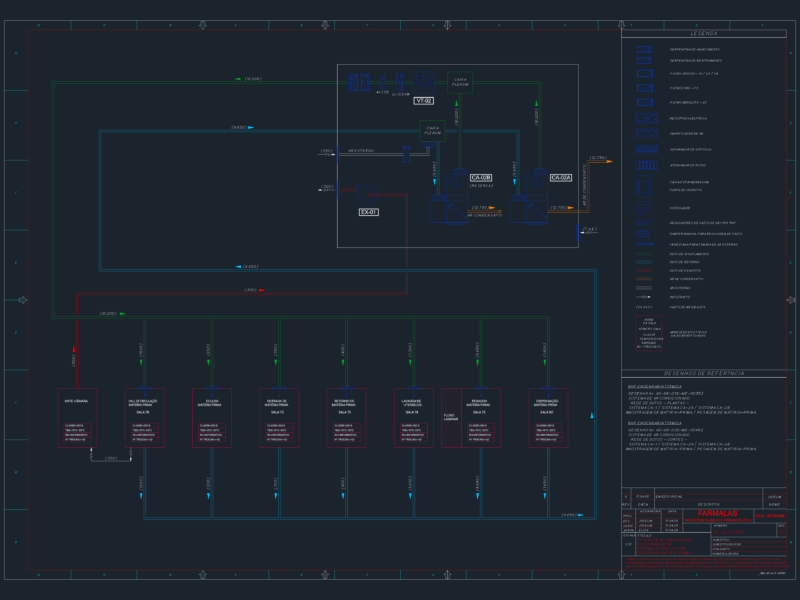Click the (12.750) condensation airflow label at top right

598,158
